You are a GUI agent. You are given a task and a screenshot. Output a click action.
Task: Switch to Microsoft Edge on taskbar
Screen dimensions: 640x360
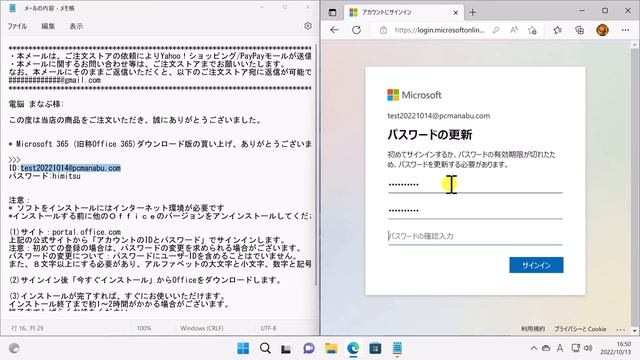click(x=353, y=348)
